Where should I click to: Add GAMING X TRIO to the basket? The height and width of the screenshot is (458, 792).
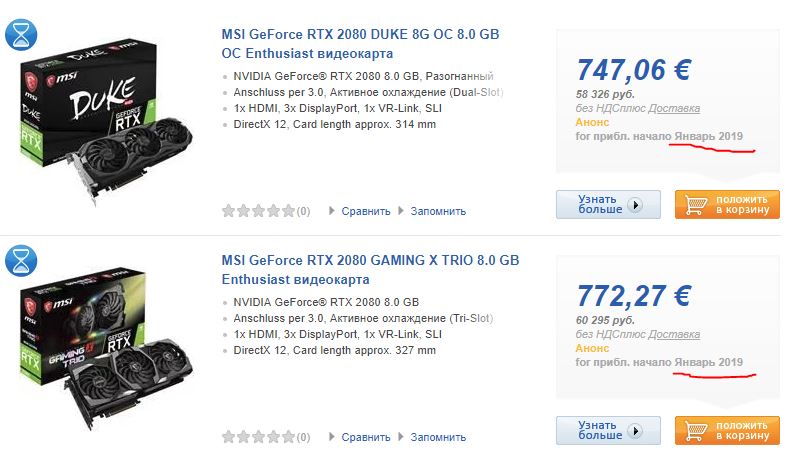click(x=727, y=430)
